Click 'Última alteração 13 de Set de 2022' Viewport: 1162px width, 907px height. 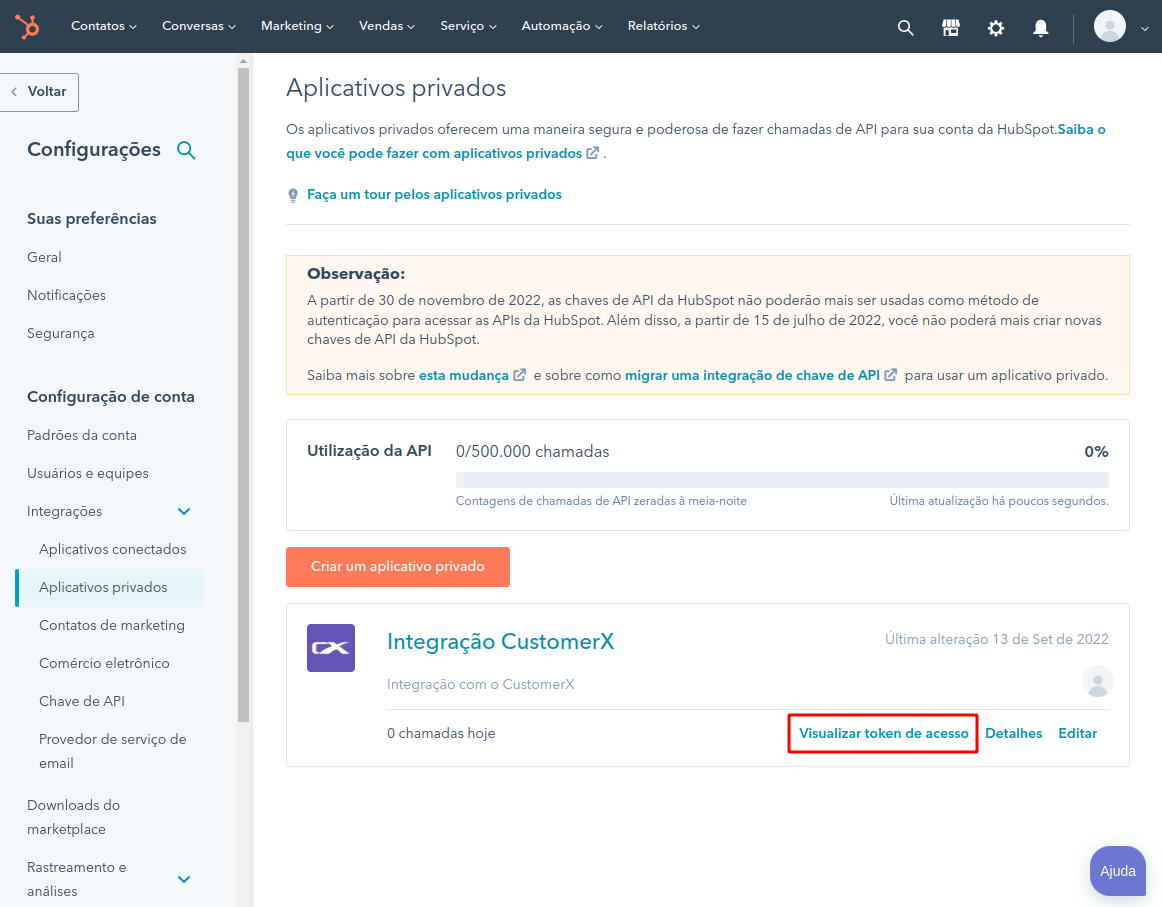pos(997,639)
